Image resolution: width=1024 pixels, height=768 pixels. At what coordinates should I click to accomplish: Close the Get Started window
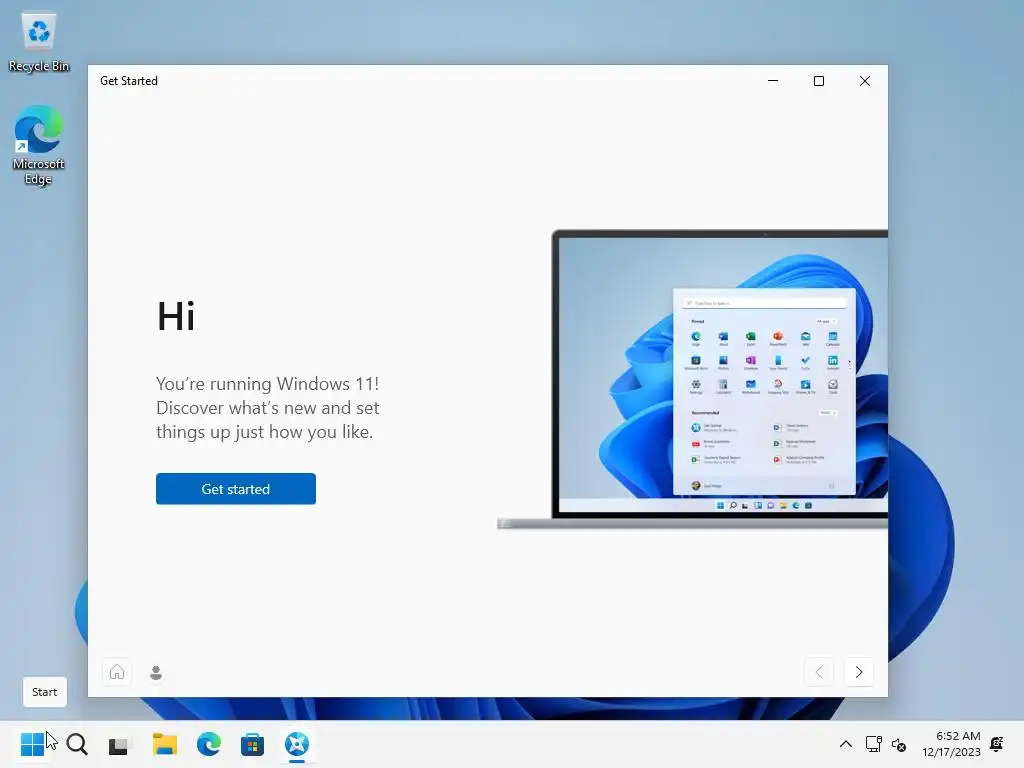click(x=865, y=81)
